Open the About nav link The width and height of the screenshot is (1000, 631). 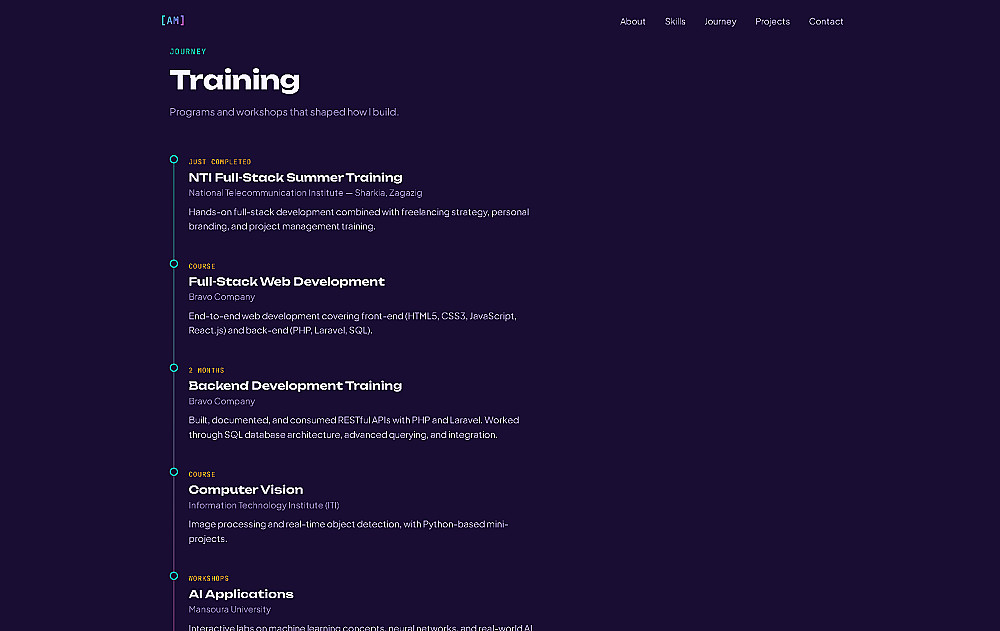coord(633,22)
